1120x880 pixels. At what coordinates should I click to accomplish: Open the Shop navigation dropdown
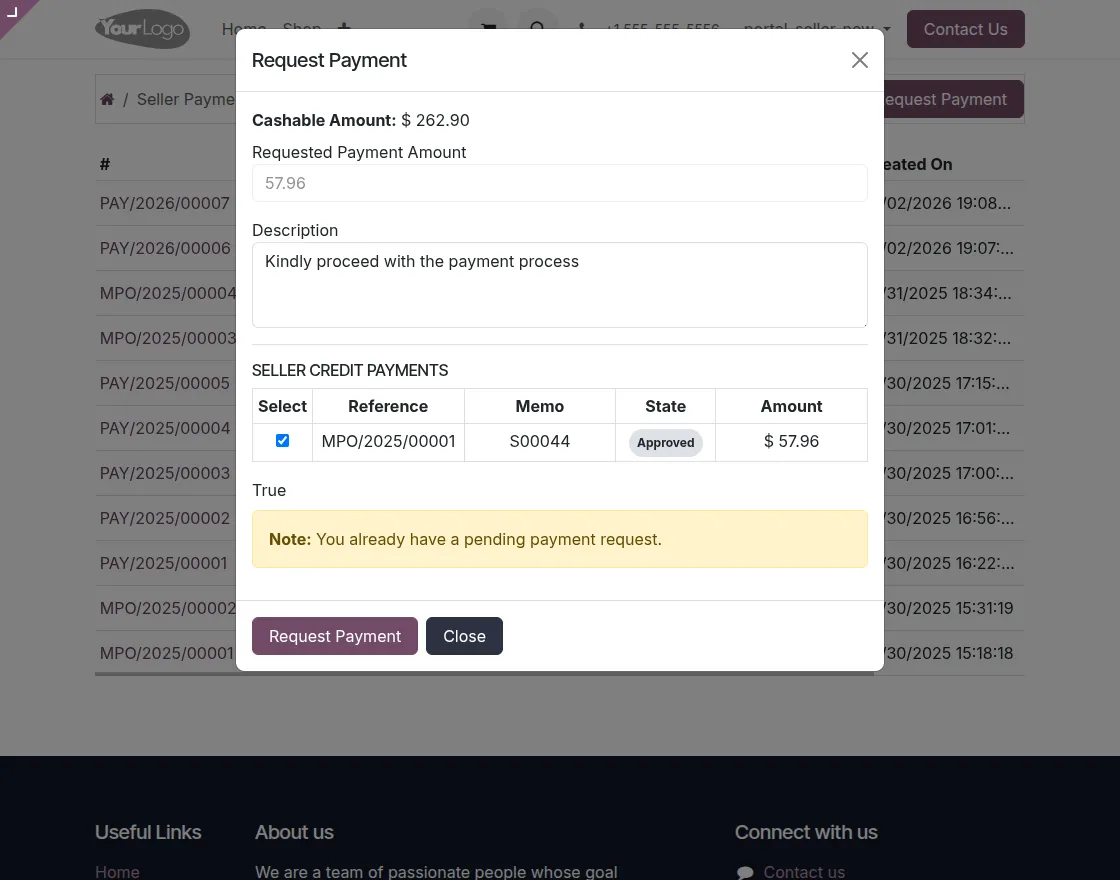302,29
